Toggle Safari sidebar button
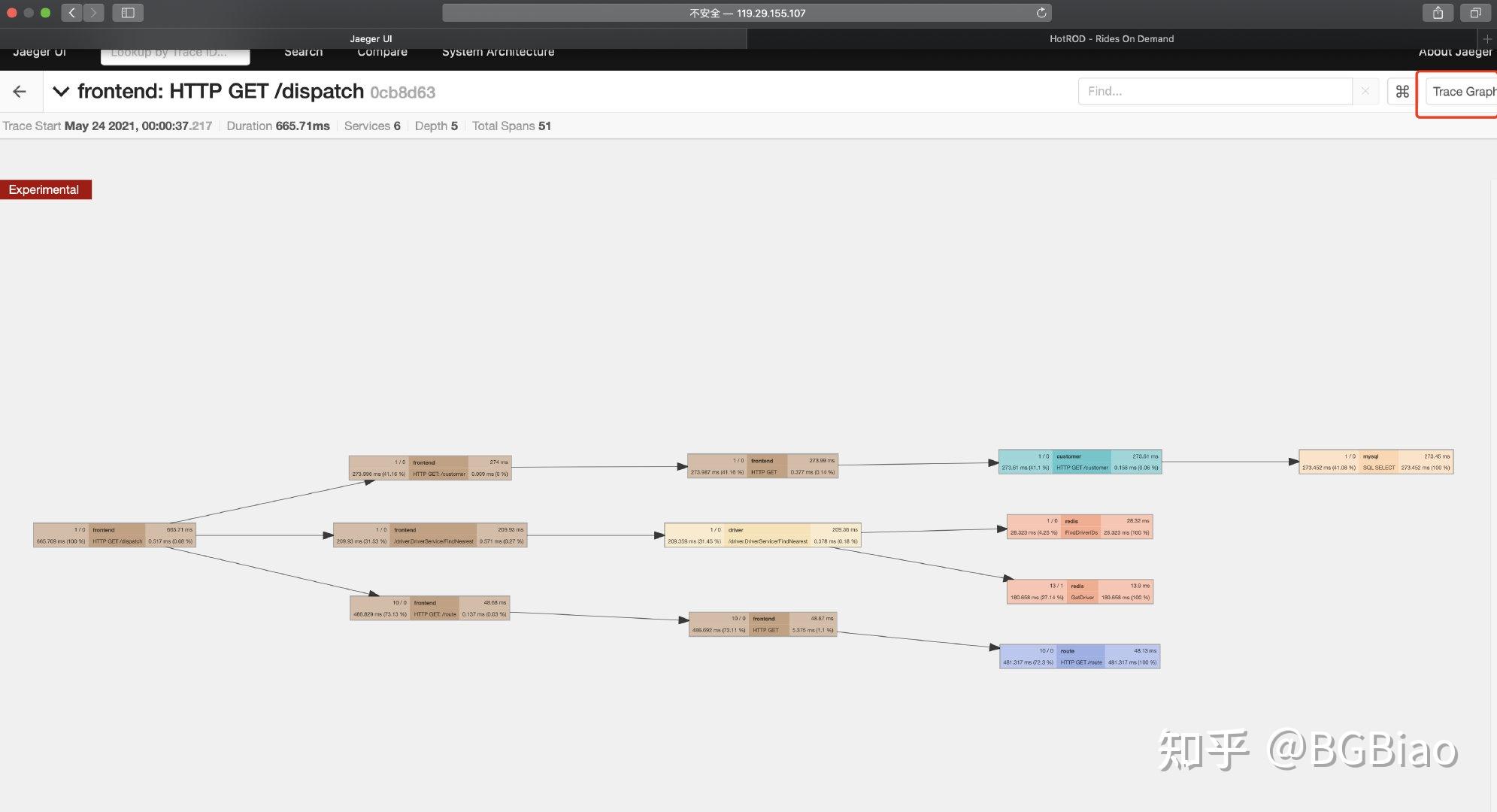The height and width of the screenshot is (812, 1497). 128,13
